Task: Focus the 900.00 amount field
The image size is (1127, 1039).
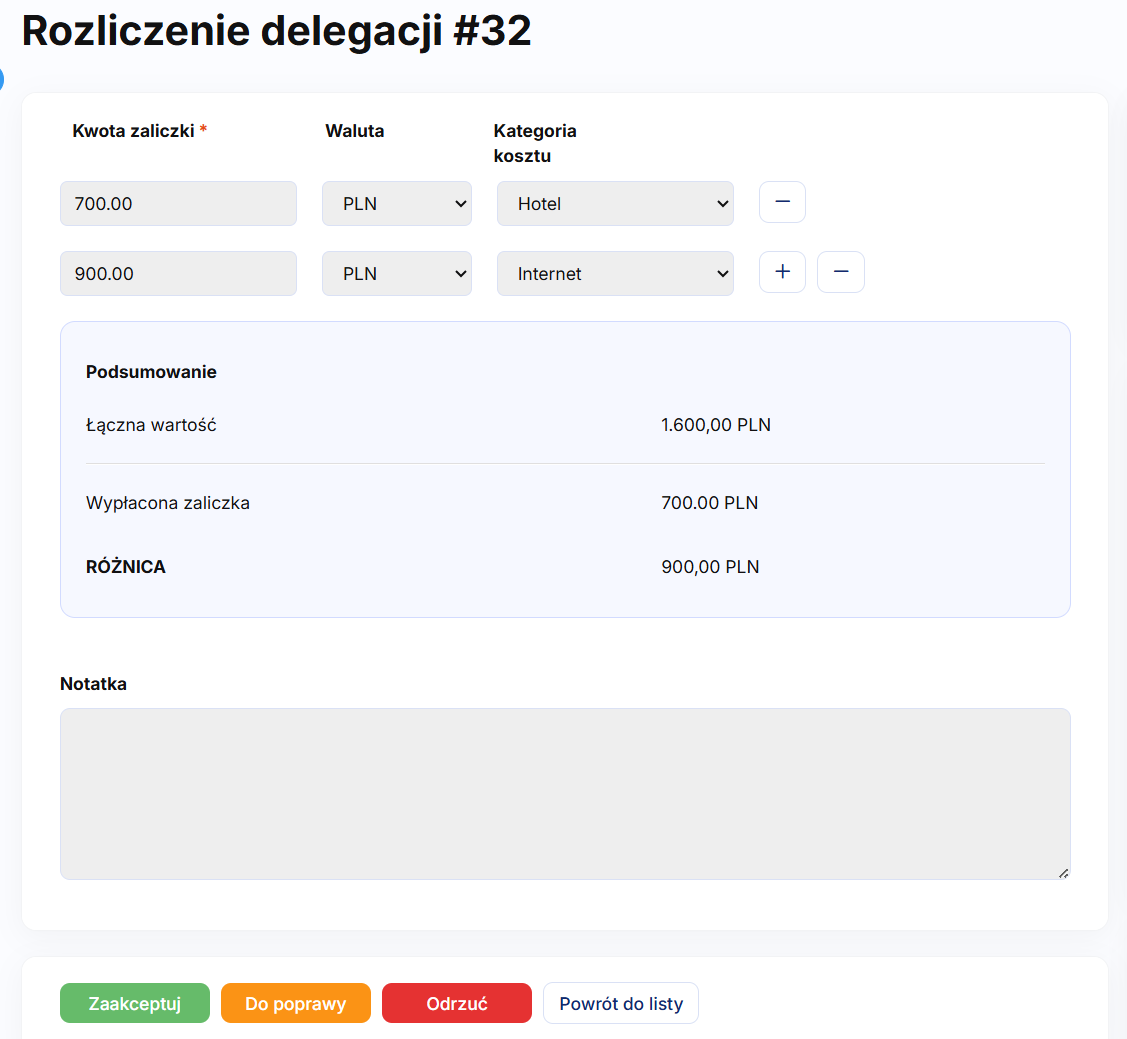Action: click(178, 274)
